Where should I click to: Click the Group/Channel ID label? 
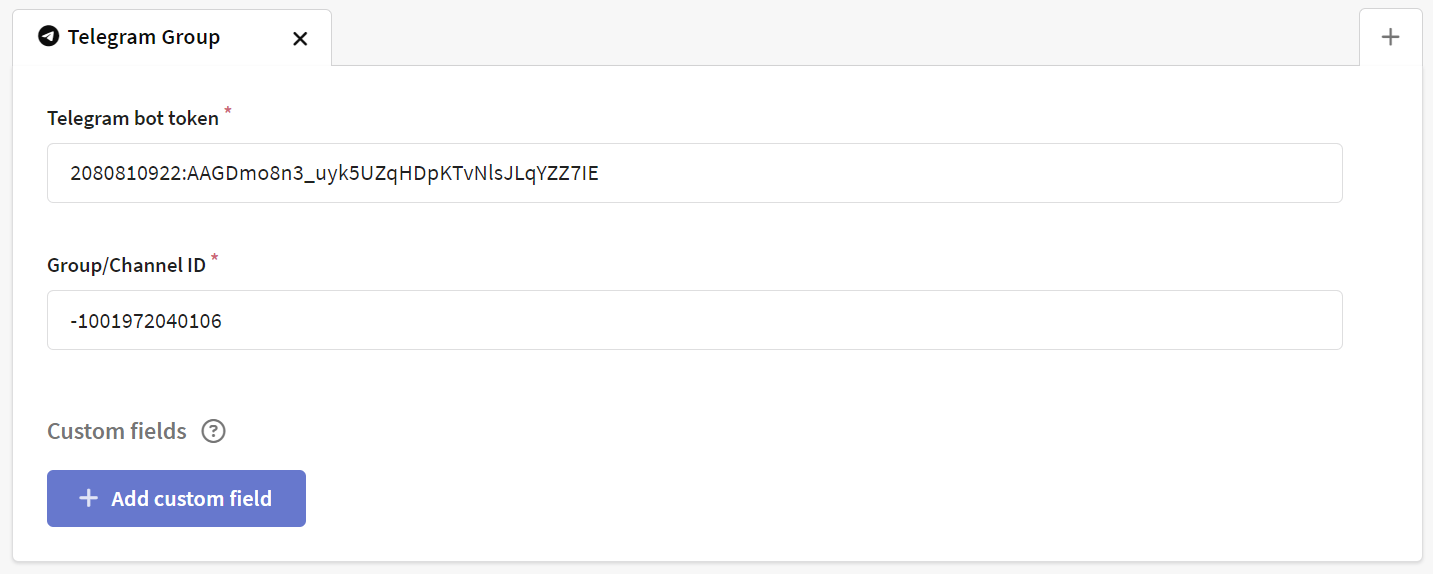click(126, 265)
